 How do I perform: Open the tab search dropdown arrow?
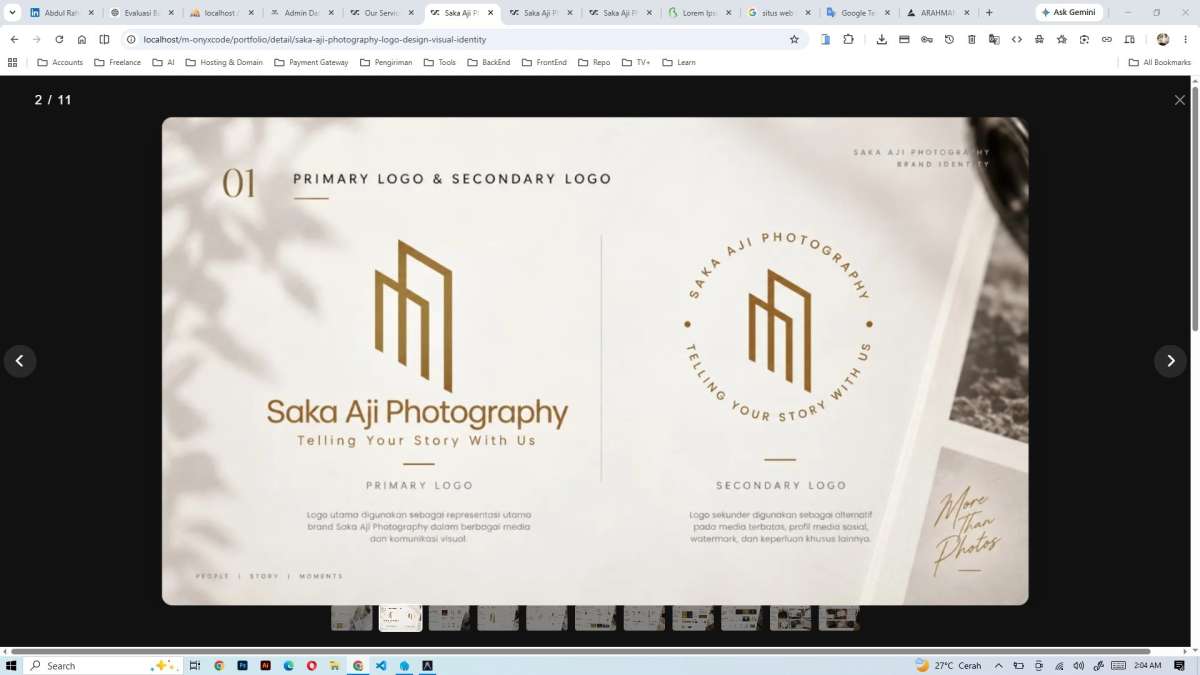tap(13, 13)
